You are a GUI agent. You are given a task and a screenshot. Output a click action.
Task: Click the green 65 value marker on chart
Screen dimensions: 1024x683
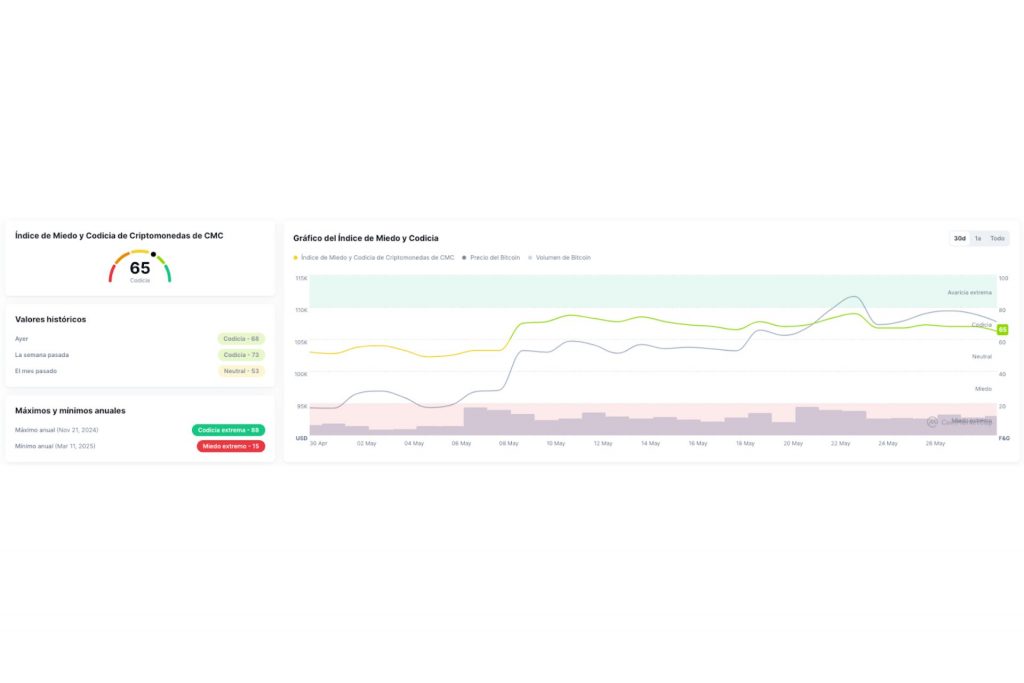point(1002,329)
